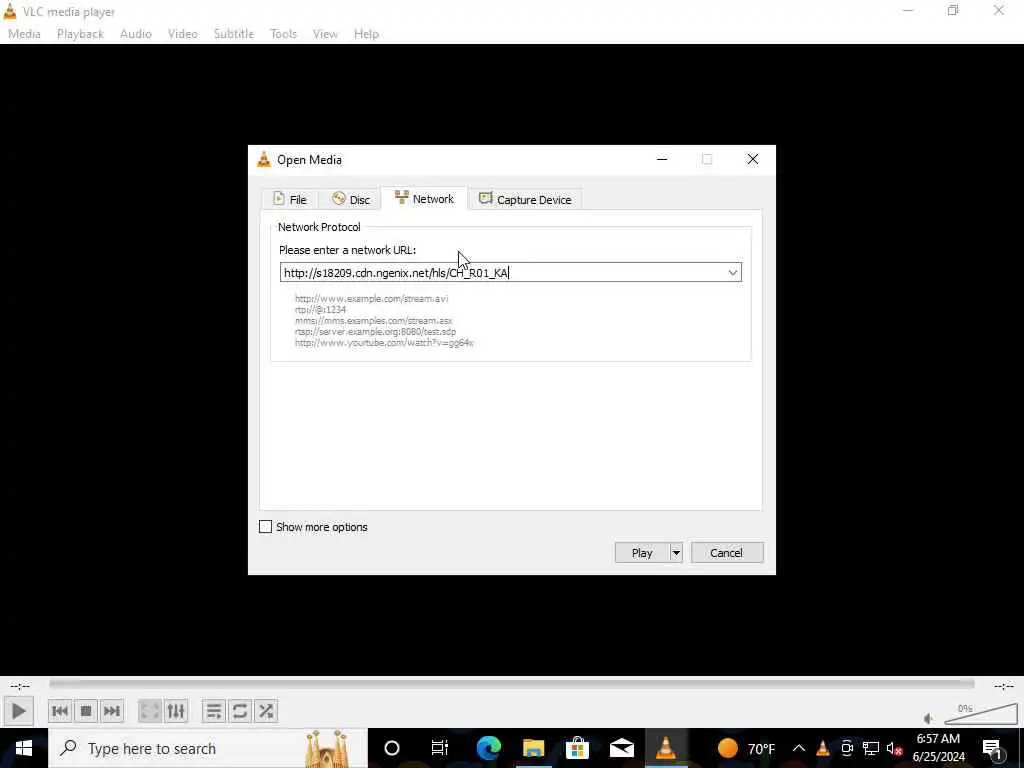Open the View menu
This screenshot has height=768, width=1024.
pos(325,34)
